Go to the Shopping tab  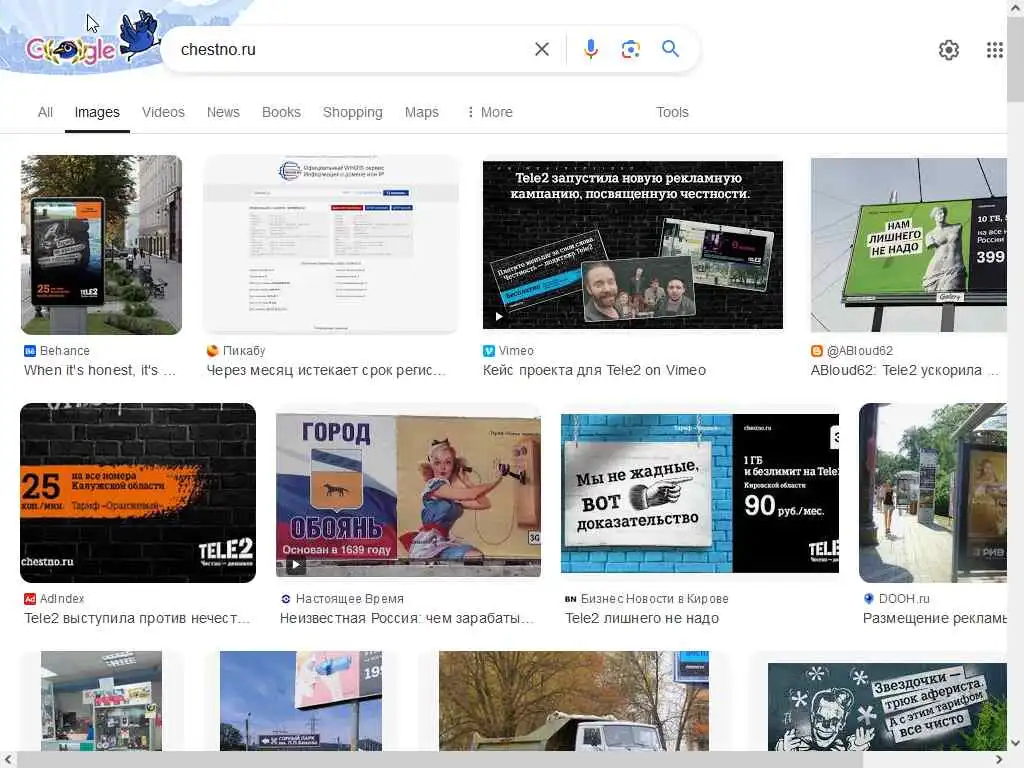(353, 112)
